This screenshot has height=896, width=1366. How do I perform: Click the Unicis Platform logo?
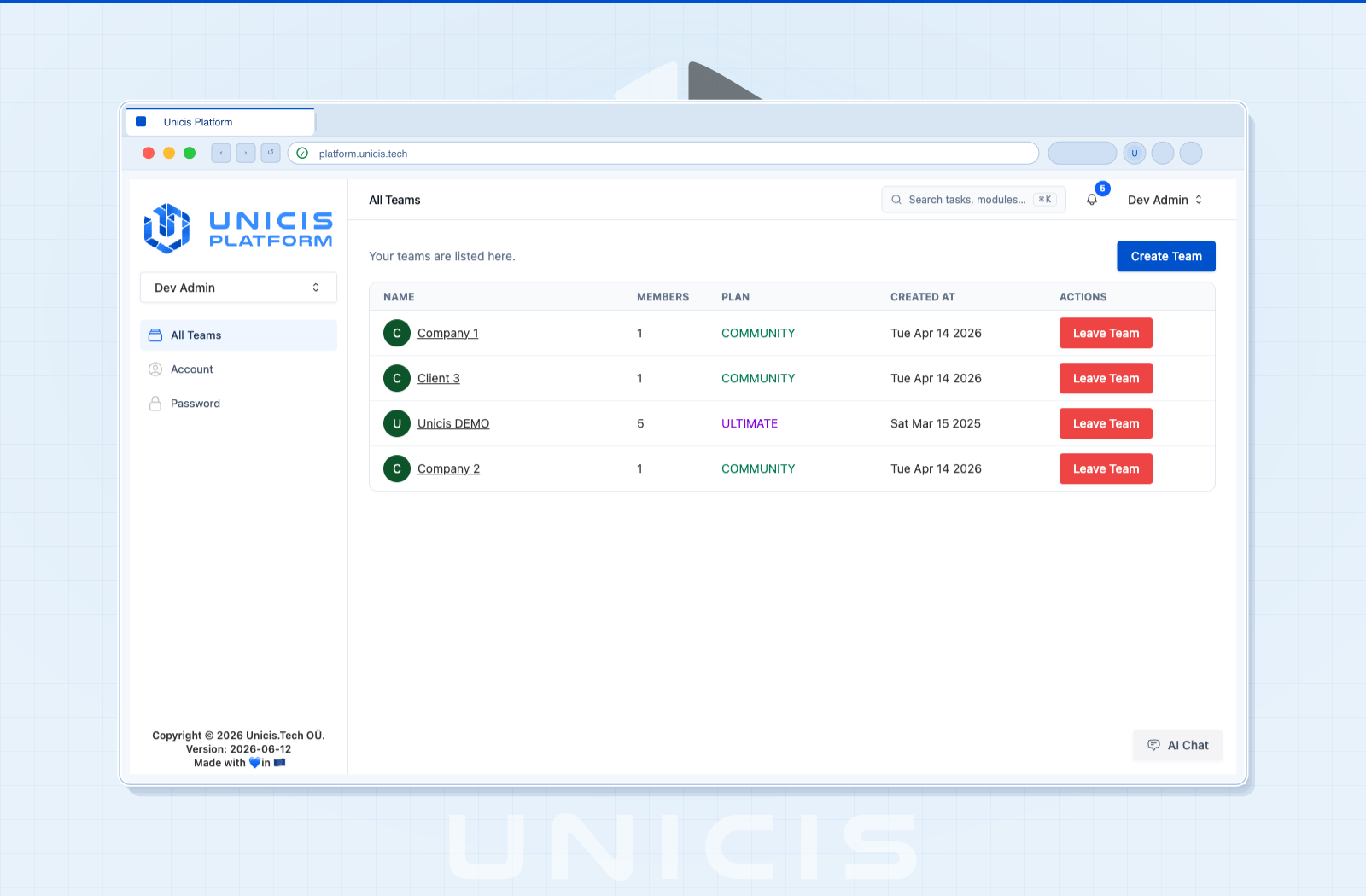pyautogui.click(x=238, y=229)
